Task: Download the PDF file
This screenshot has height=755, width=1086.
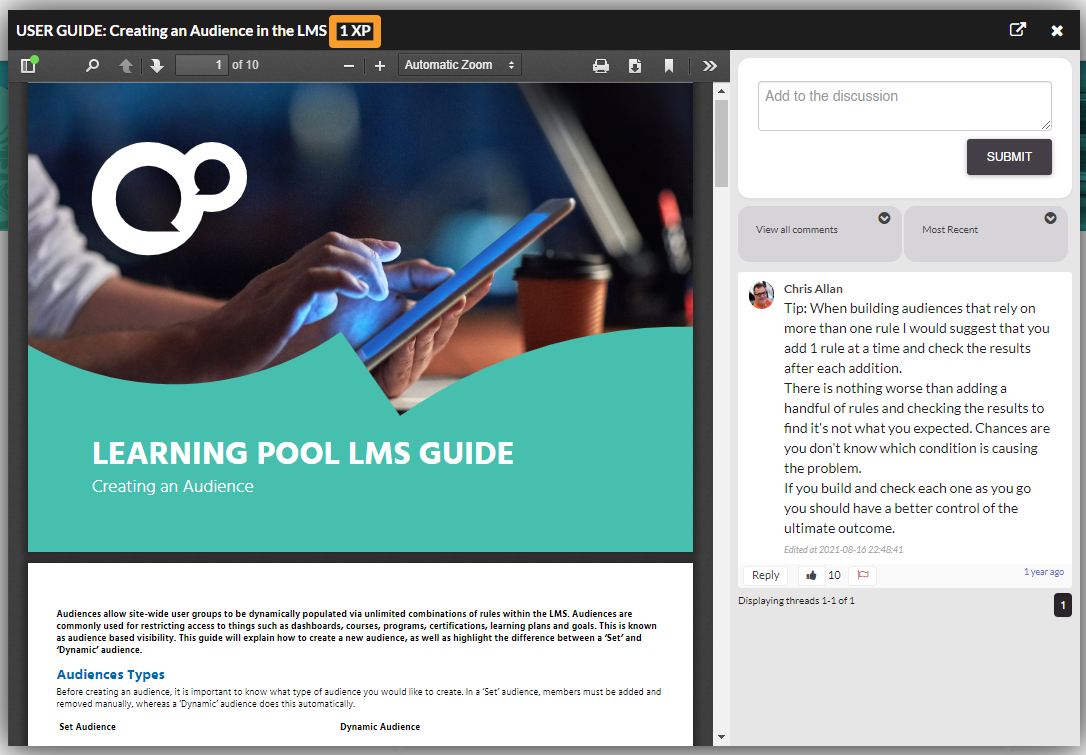Action: click(635, 66)
